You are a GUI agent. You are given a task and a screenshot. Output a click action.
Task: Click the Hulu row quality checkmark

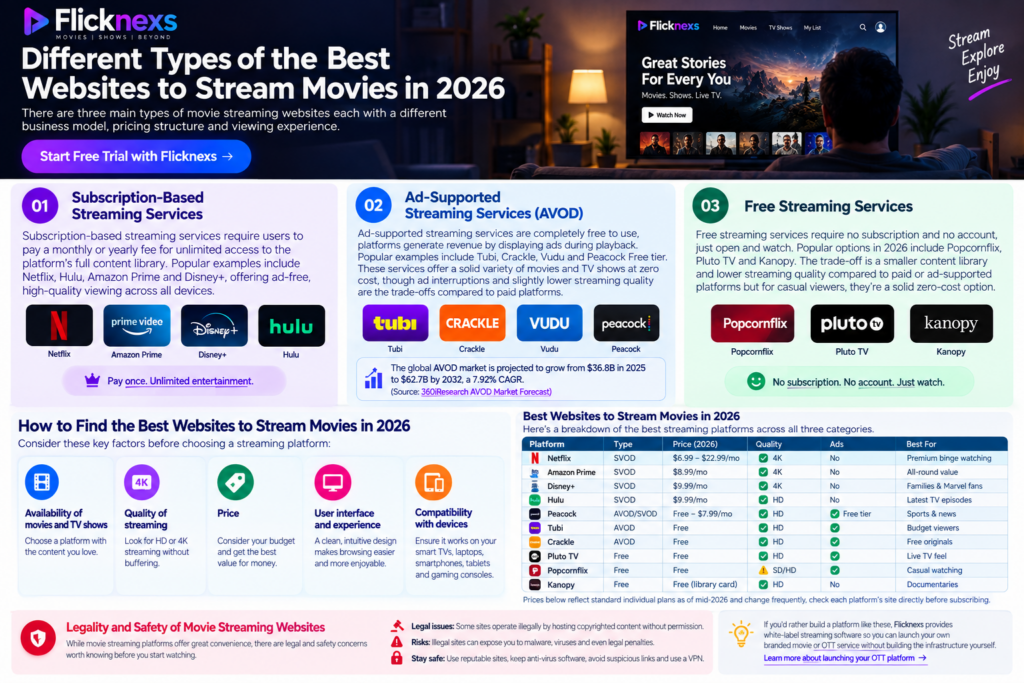[763, 500]
